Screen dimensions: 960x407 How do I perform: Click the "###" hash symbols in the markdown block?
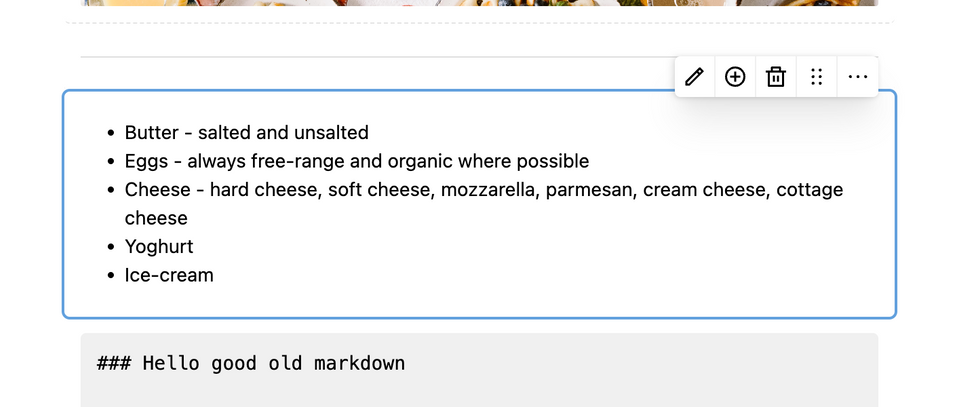[x=114, y=363]
